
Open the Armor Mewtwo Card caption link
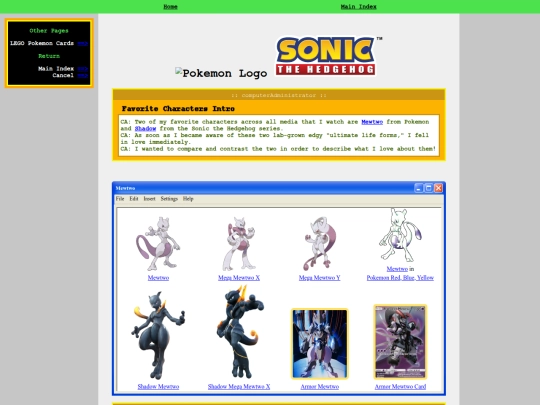400,386
